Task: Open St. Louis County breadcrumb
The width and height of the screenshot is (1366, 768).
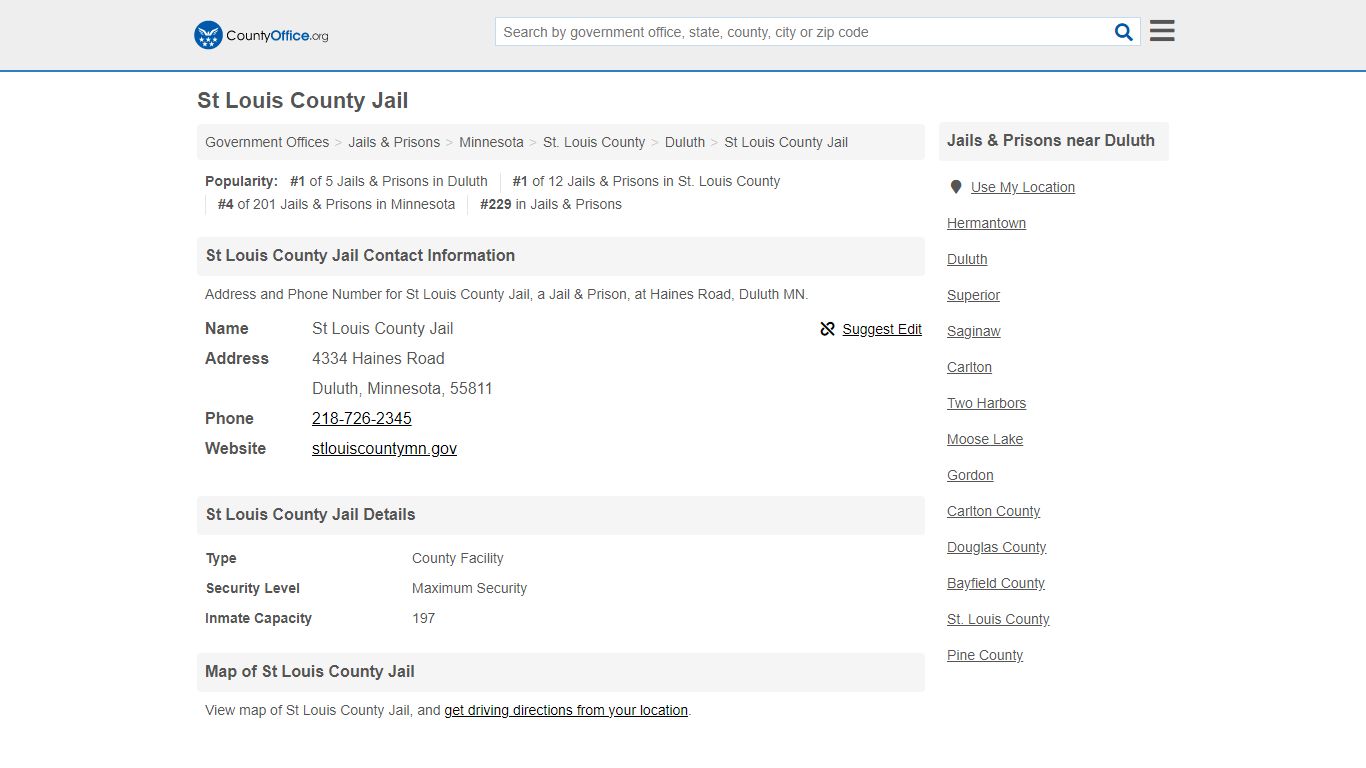Action: click(594, 142)
